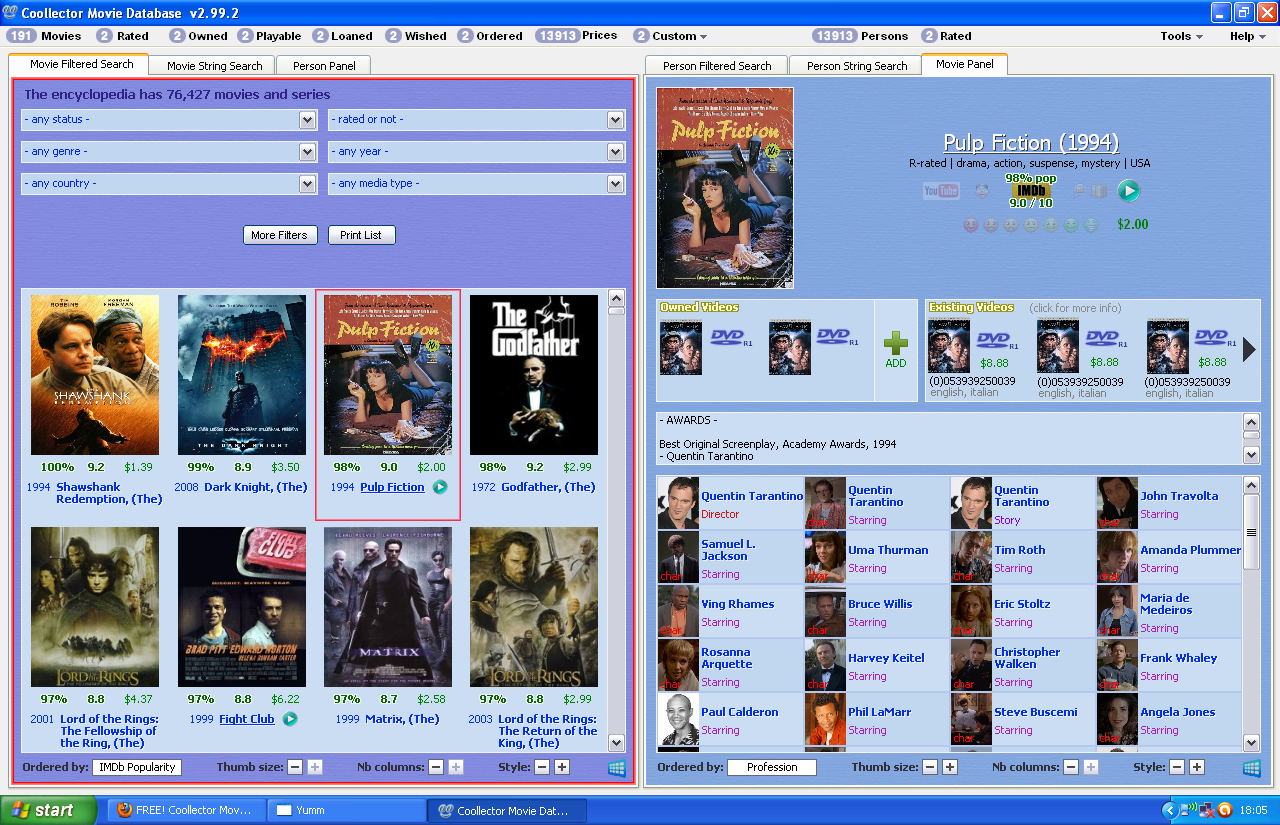Decrease nb columns in the movie list panel
The height and width of the screenshot is (825, 1280).
point(436,767)
